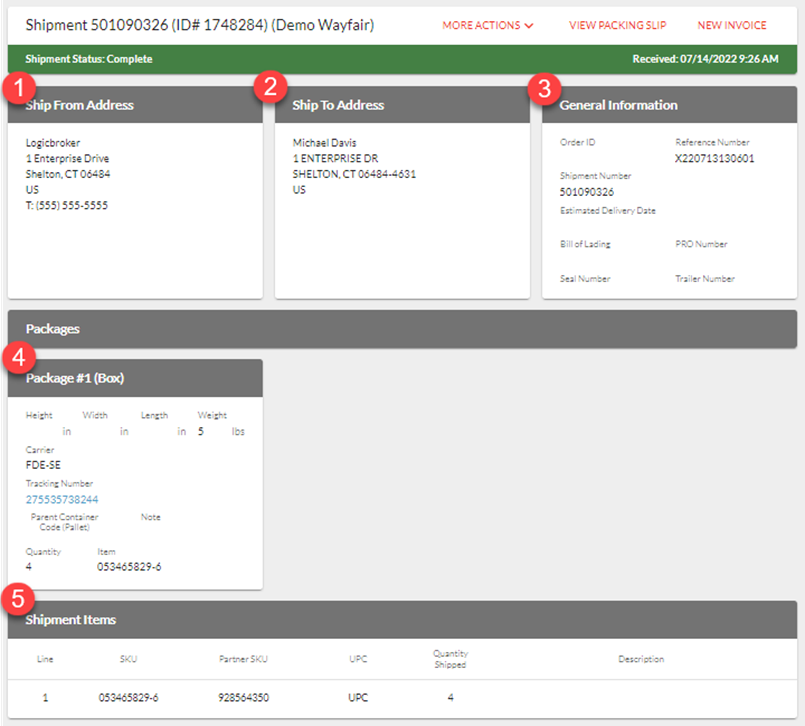Image resolution: width=805 pixels, height=726 pixels.
Task: Select Partner SKU 928564350 in table
Action: 244,697
